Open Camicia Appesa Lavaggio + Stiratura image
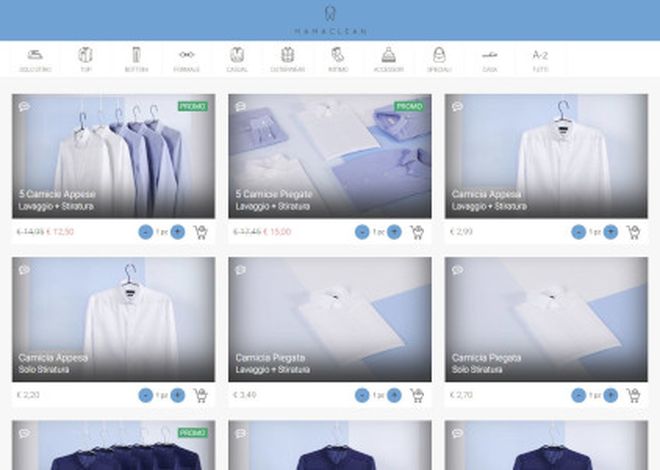This screenshot has height=470, width=660. tap(546, 156)
